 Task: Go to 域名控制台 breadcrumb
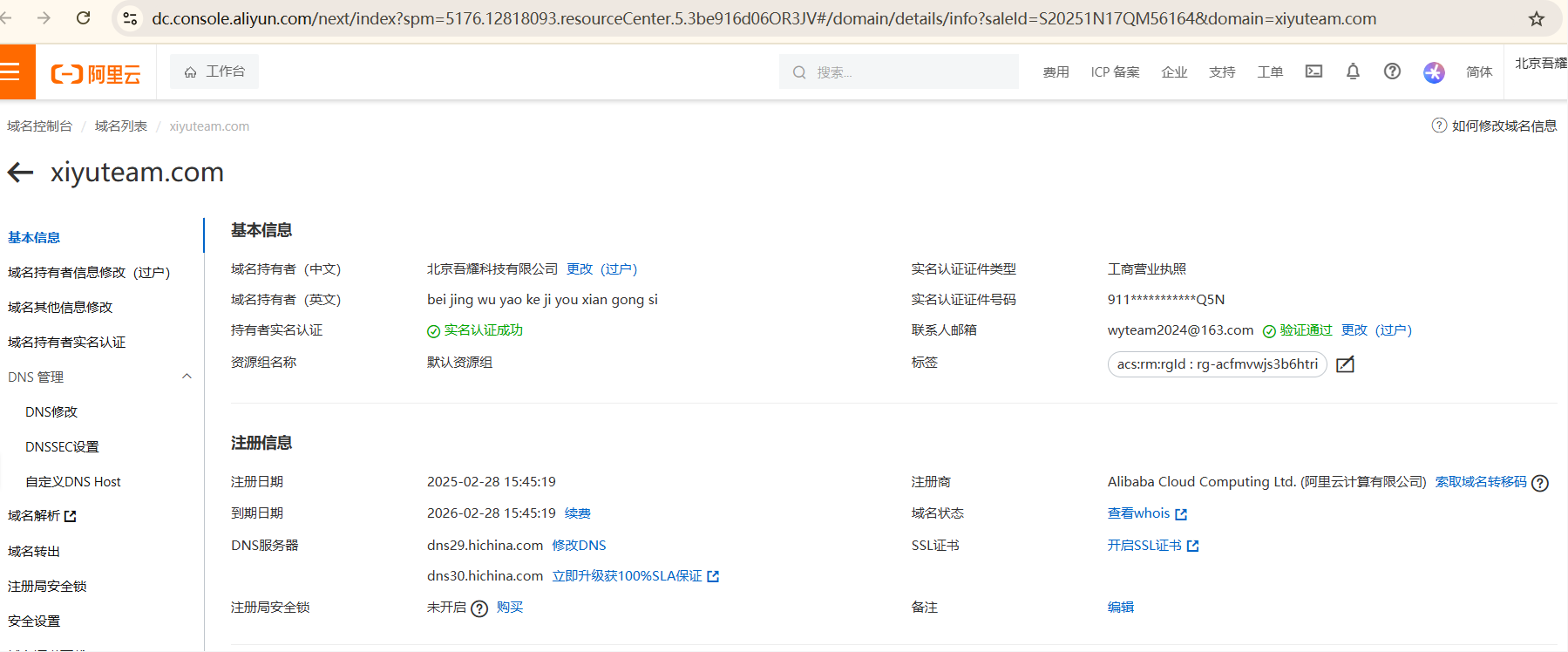coord(39,126)
